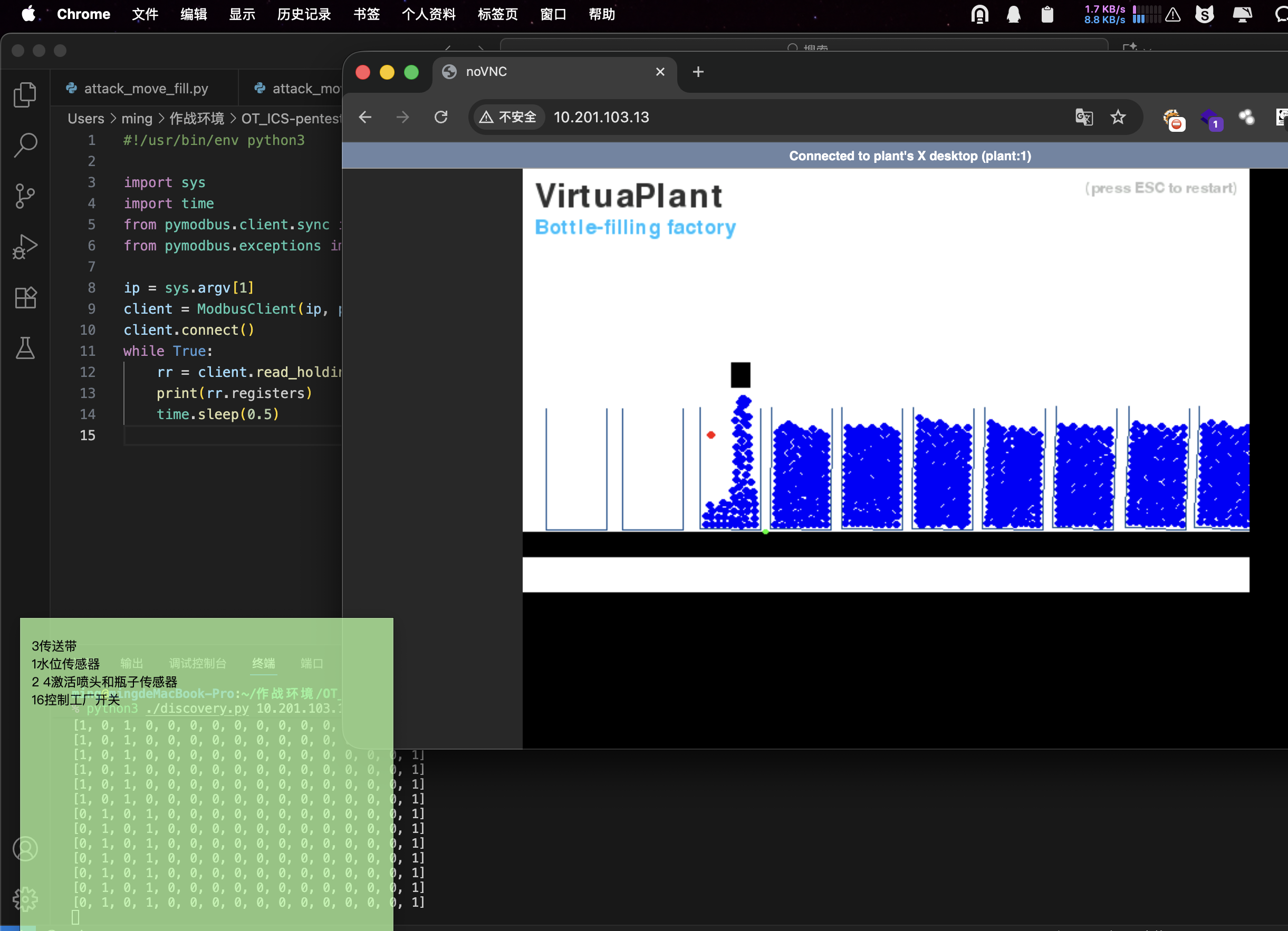Open the Manage gear in VS Code
Screen dimensions: 1288x931
tap(25, 899)
